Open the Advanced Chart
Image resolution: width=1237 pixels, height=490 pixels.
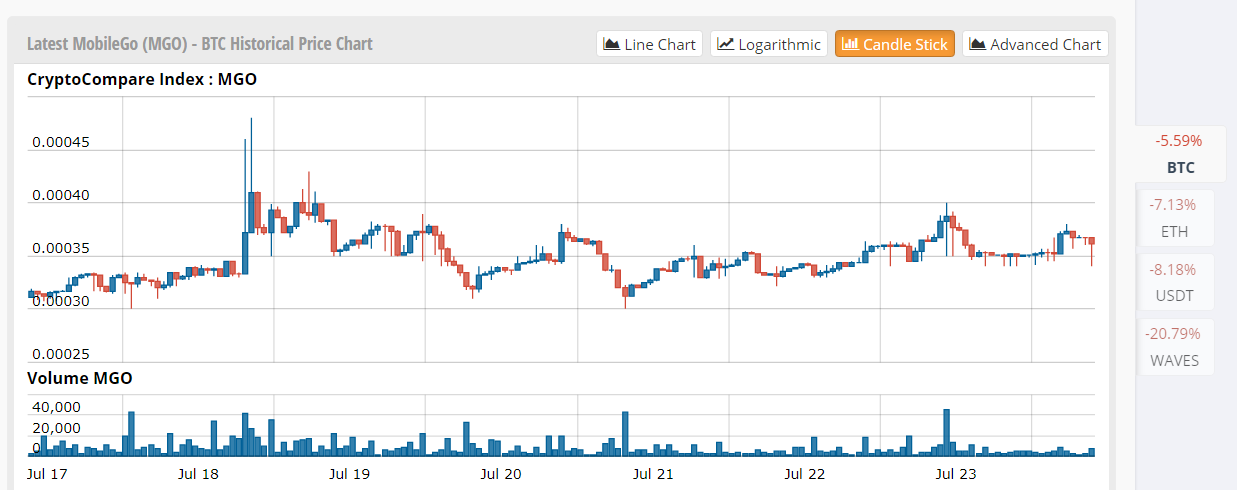(x=1035, y=44)
